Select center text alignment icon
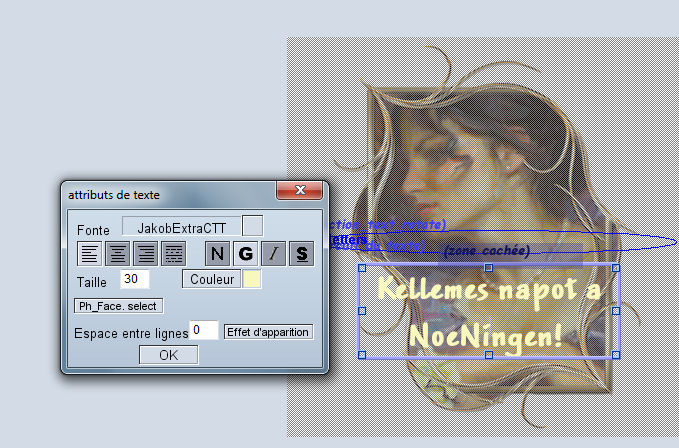This screenshot has width=679, height=448. pyautogui.click(x=118, y=254)
